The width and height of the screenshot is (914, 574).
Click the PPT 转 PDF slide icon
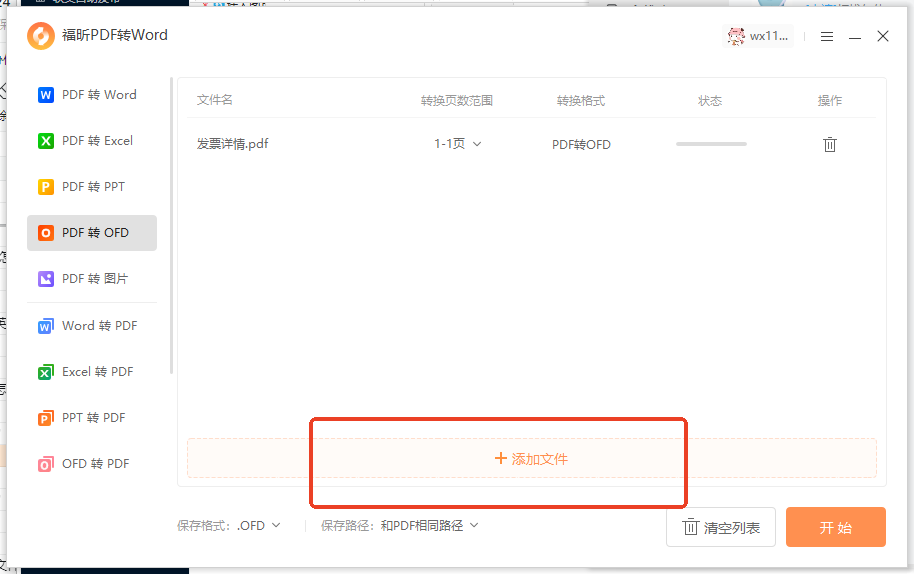point(45,418)
